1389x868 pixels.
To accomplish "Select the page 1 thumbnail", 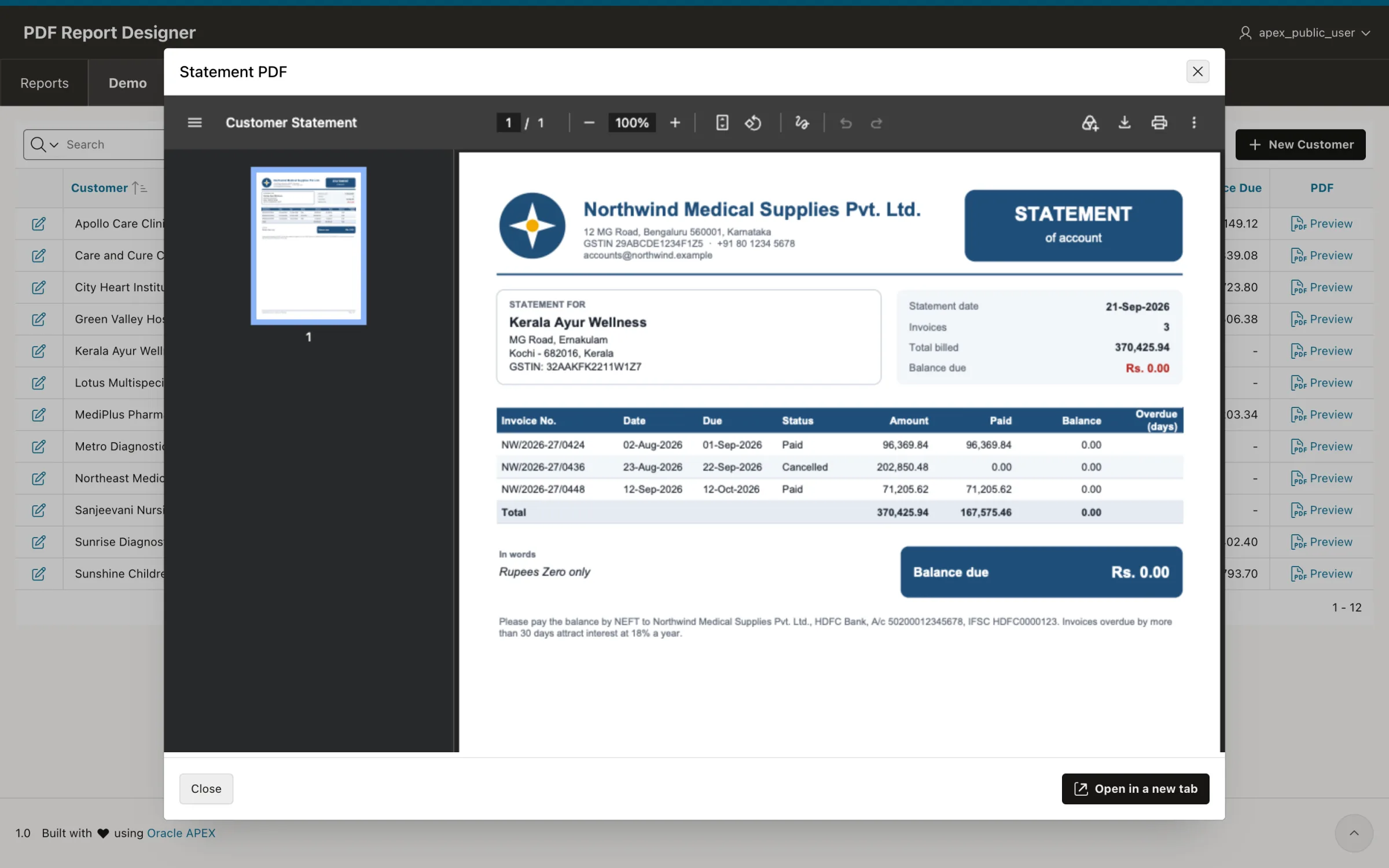I will [x=308, y=246].
